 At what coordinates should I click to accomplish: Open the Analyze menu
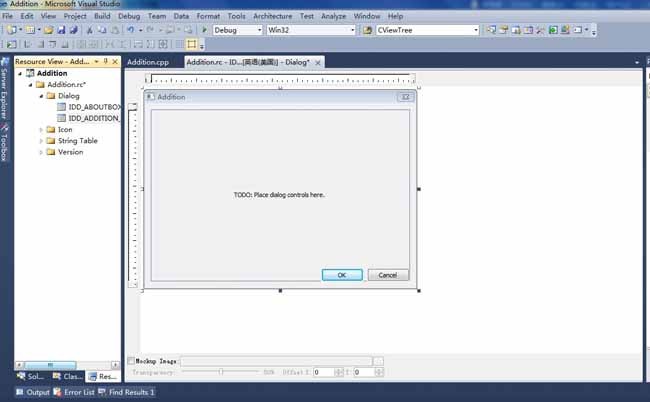(x=334, y=16)
